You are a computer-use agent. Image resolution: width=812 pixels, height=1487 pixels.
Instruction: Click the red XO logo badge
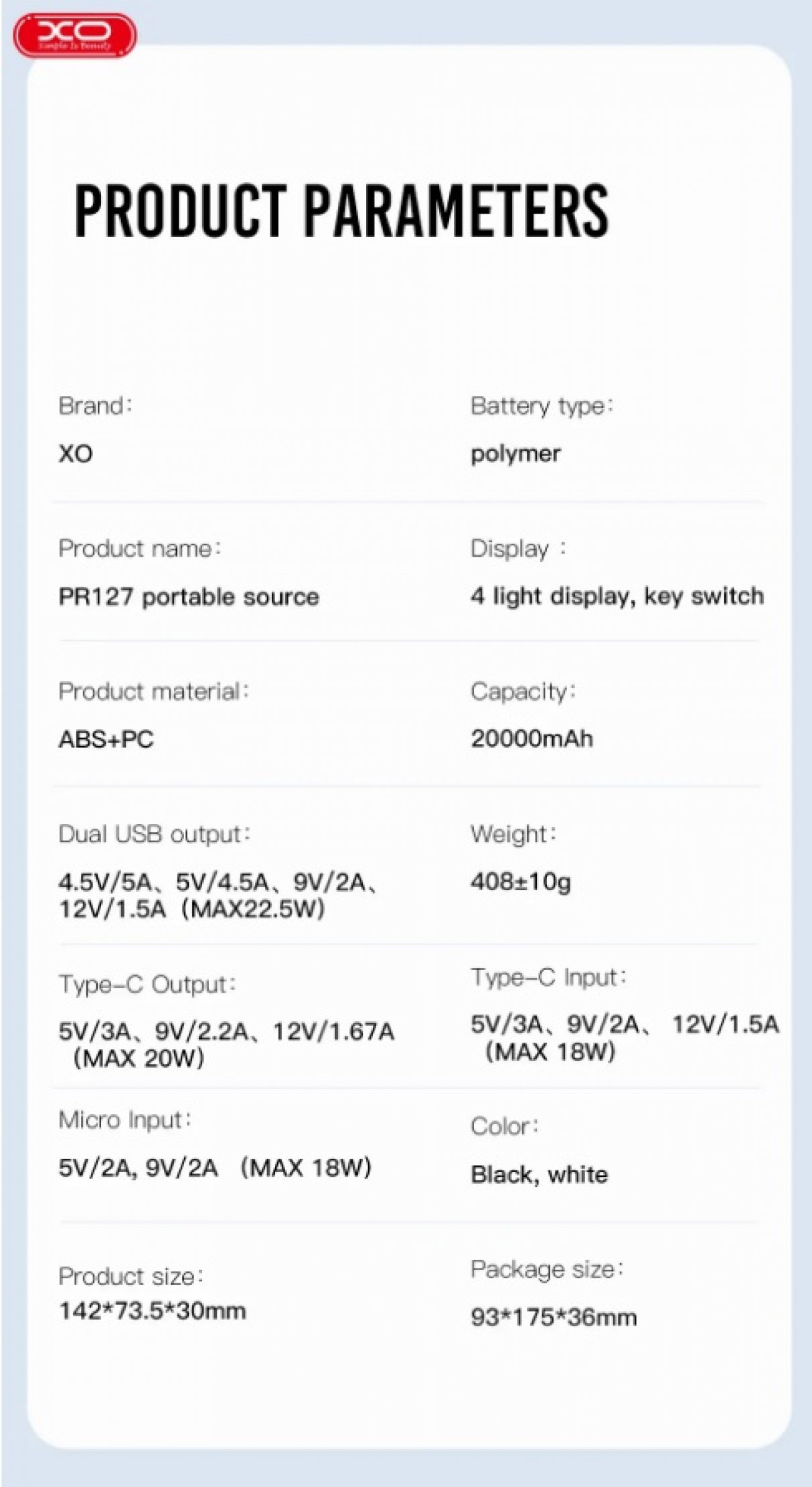74,35
